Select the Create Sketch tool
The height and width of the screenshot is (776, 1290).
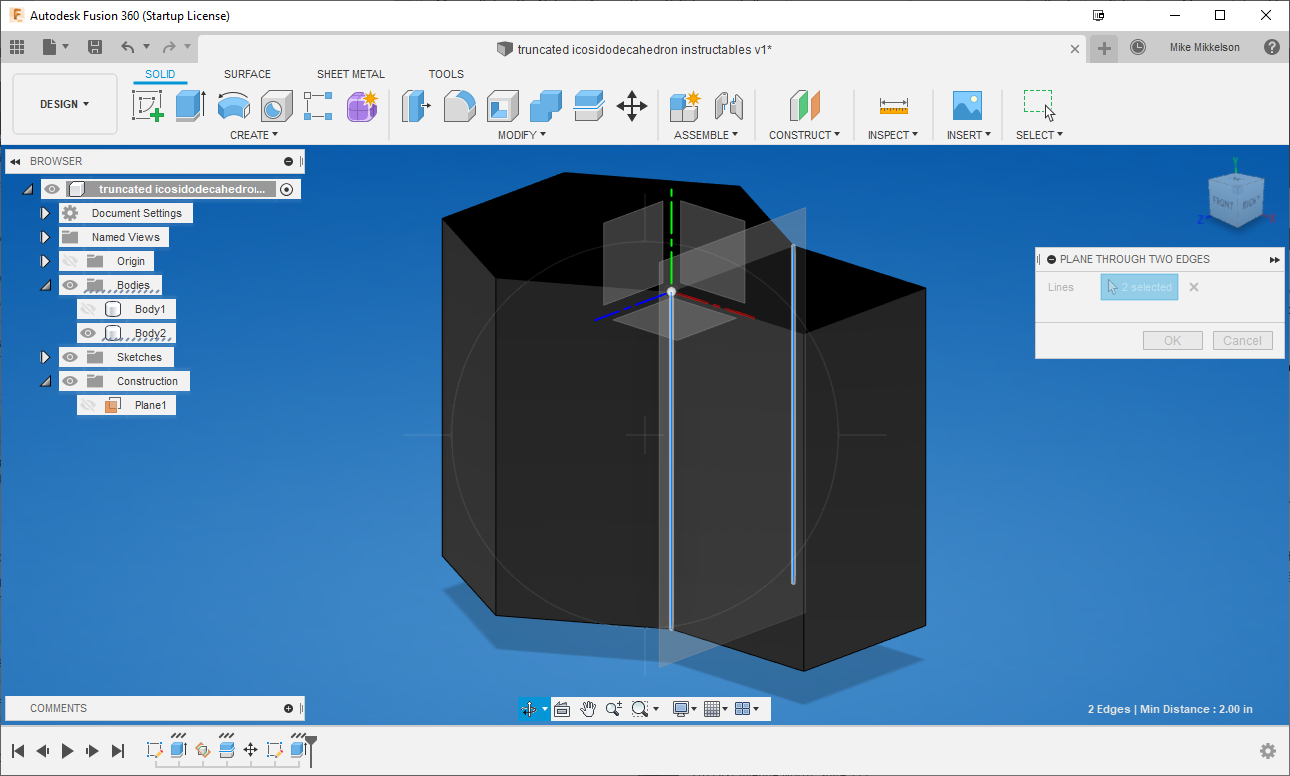(149, 106)
